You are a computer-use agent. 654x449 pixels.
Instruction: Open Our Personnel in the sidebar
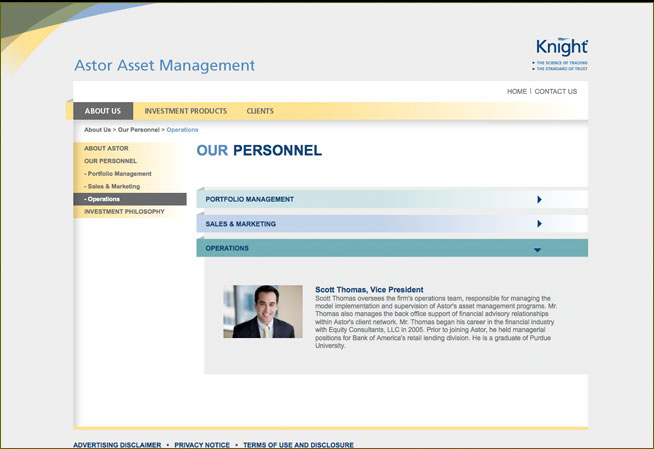click(111, 161)
